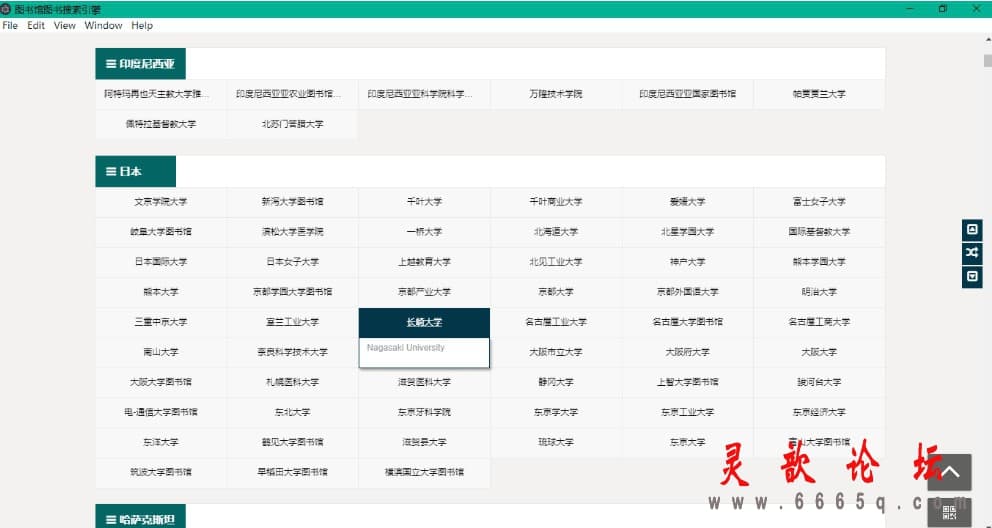Click 一桥大学
Image resolution: width=992 pixels, height=528 pixels.
(x=425, y=232)
